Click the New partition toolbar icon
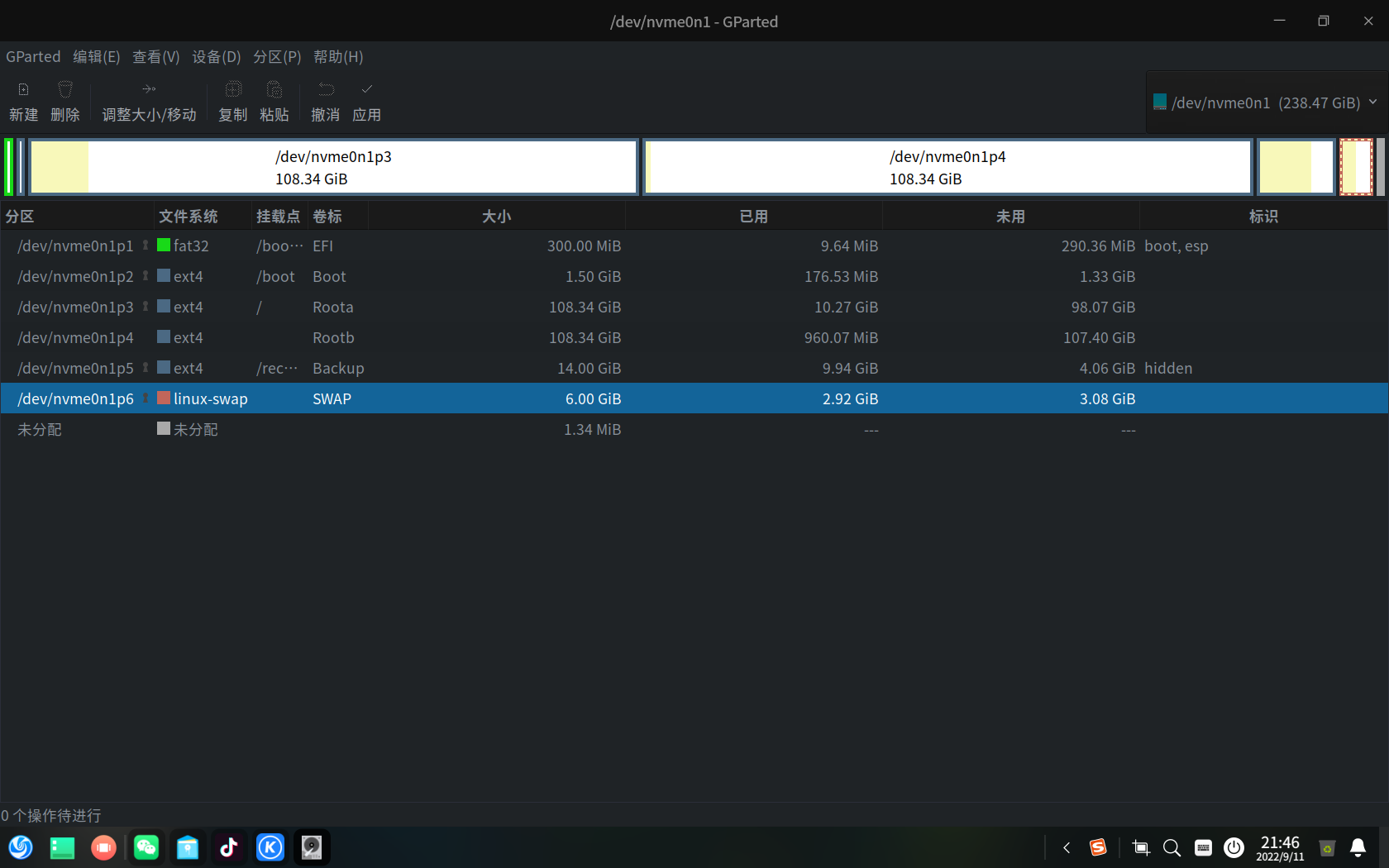 click(23, 89)
